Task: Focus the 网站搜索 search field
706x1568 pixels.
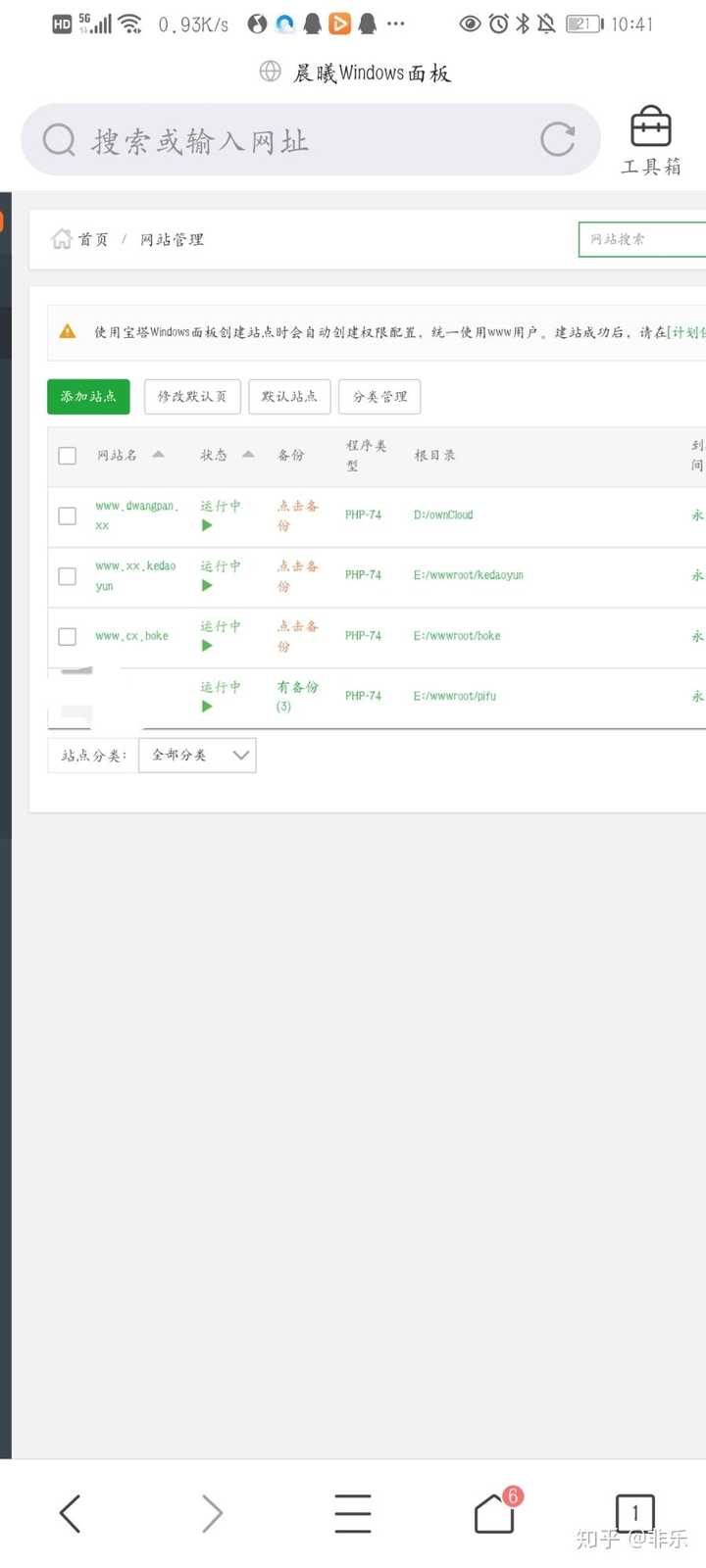Action: click(642, 239)
